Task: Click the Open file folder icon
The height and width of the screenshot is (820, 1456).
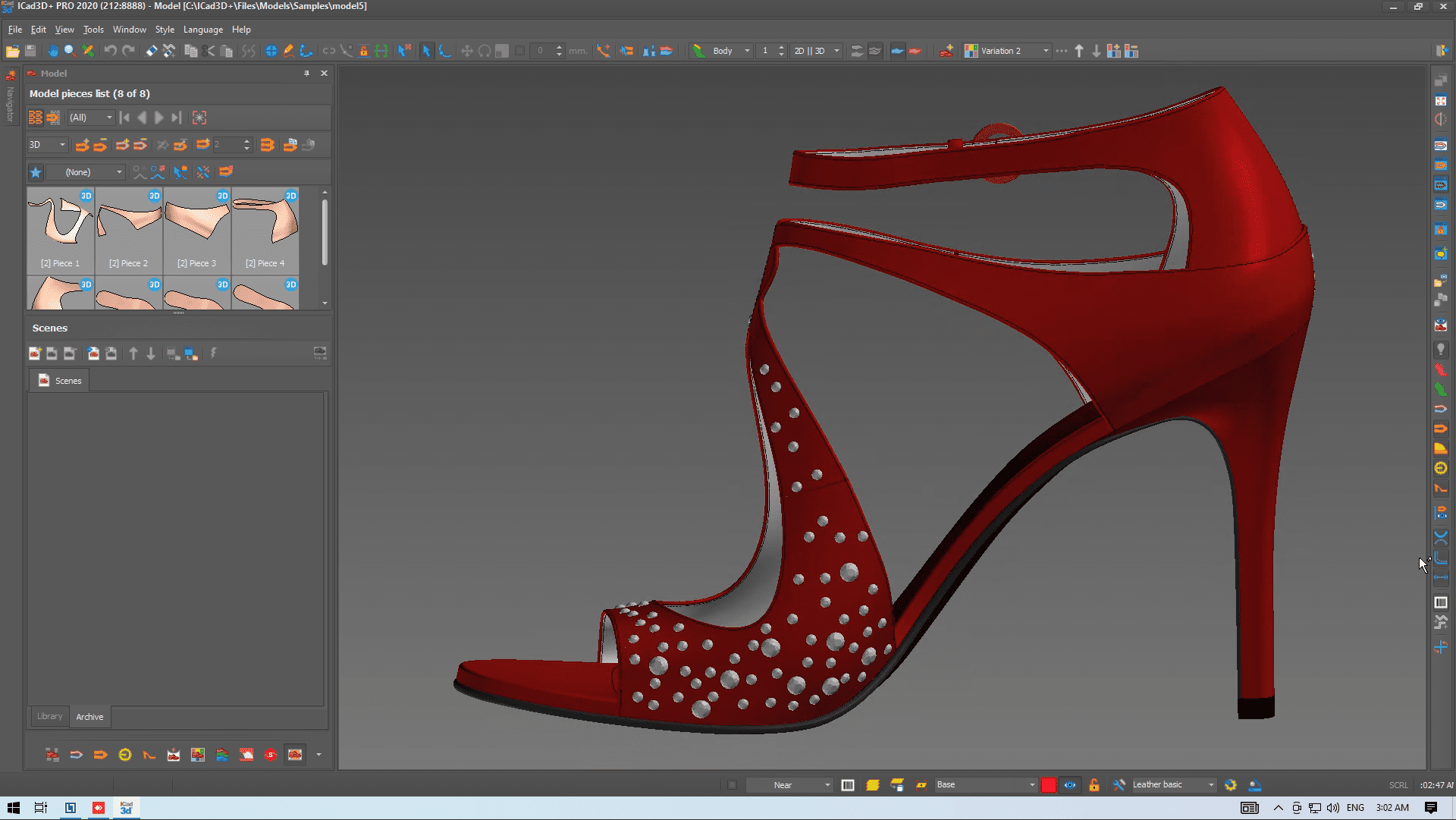Action: (x=12, y=51)
